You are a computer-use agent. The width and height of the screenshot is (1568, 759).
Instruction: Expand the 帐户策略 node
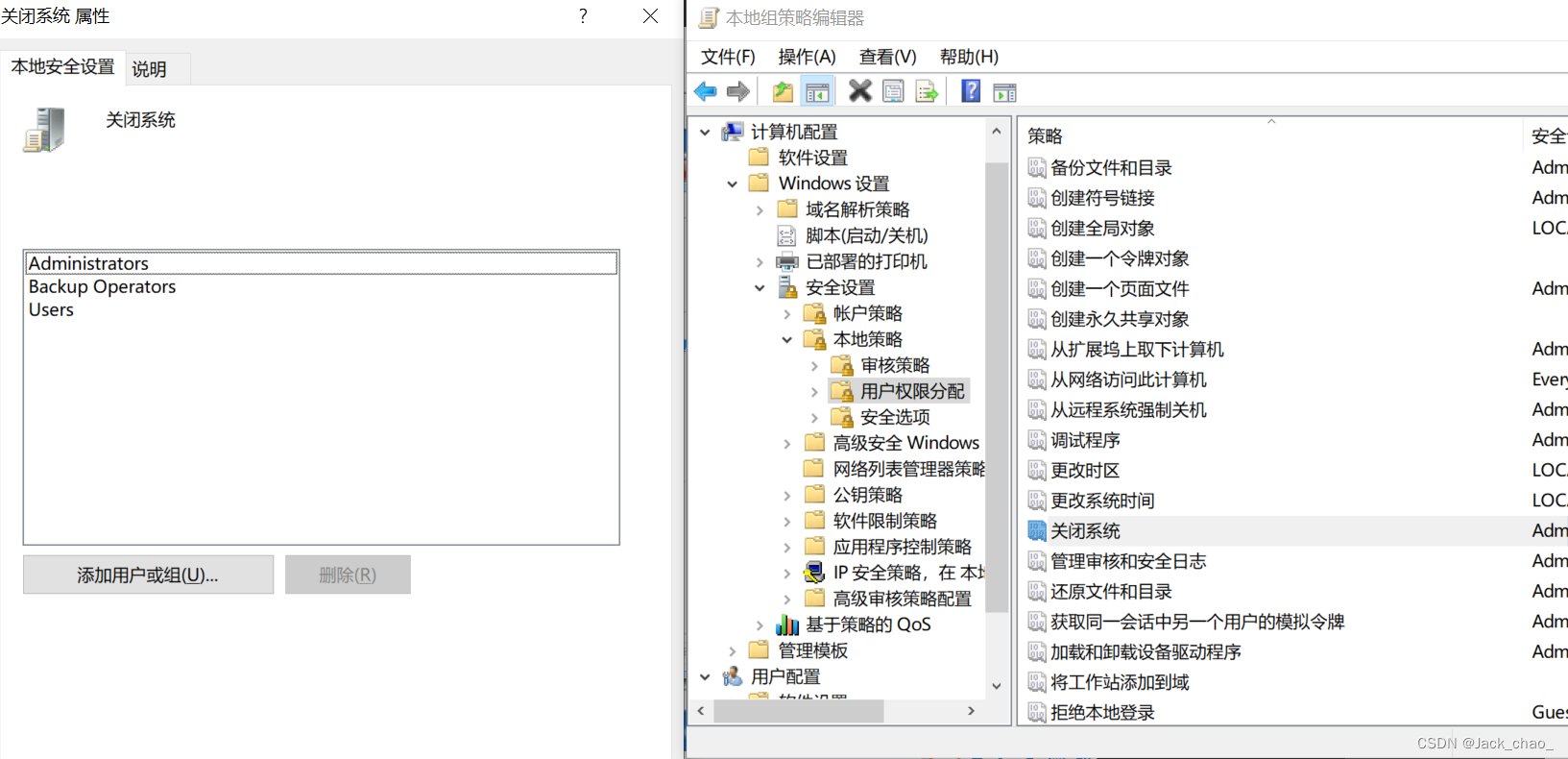[787, 313]
